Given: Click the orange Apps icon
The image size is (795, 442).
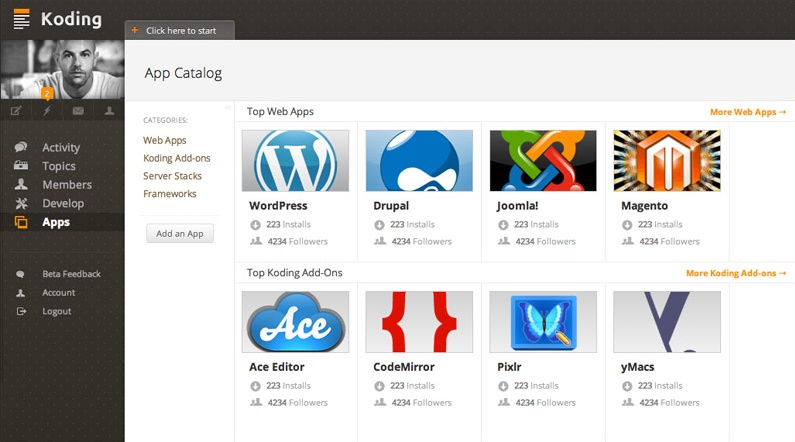Looking at the screenshot, I should (21, 222).
